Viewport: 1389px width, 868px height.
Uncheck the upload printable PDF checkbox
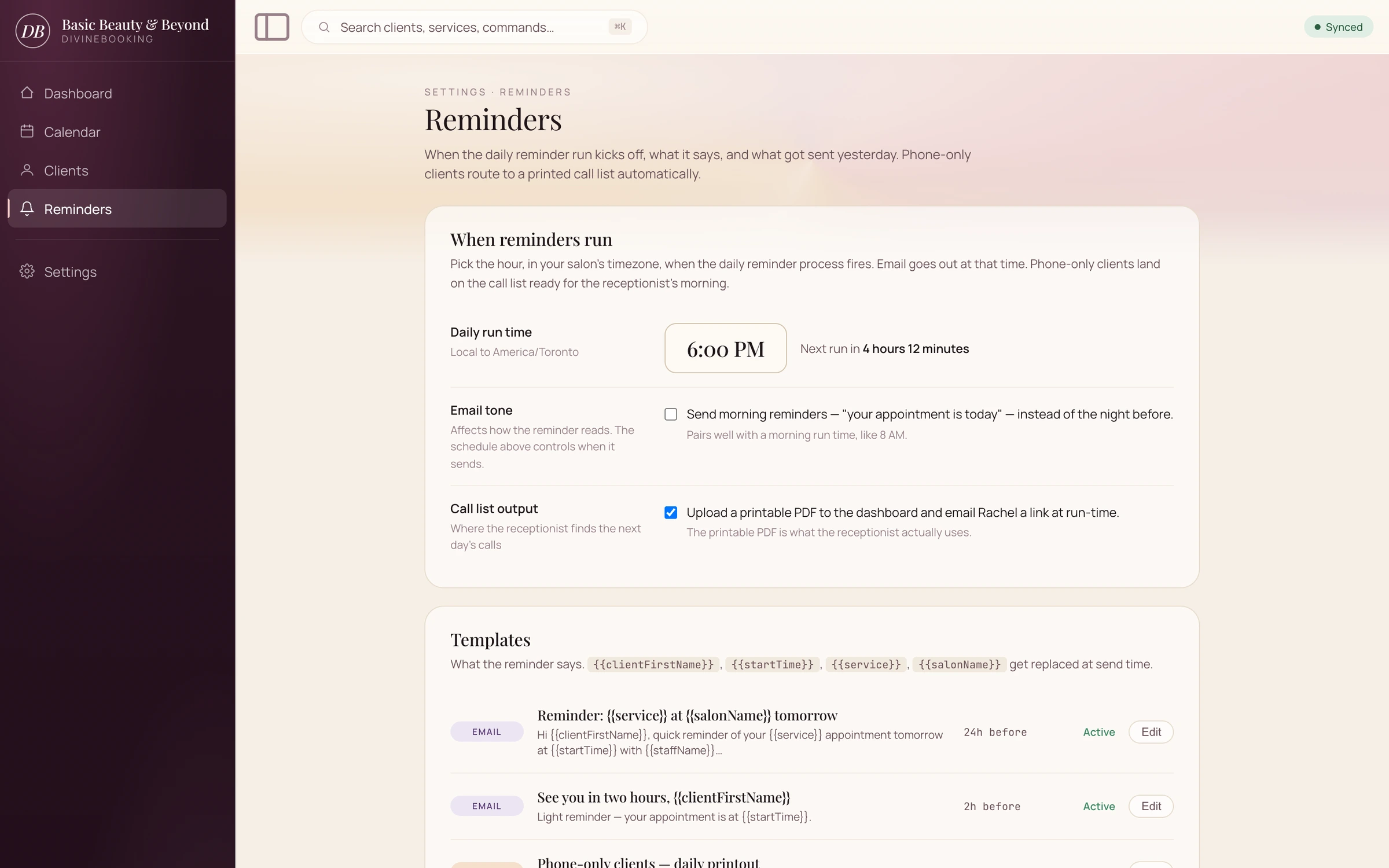(671, 513)
